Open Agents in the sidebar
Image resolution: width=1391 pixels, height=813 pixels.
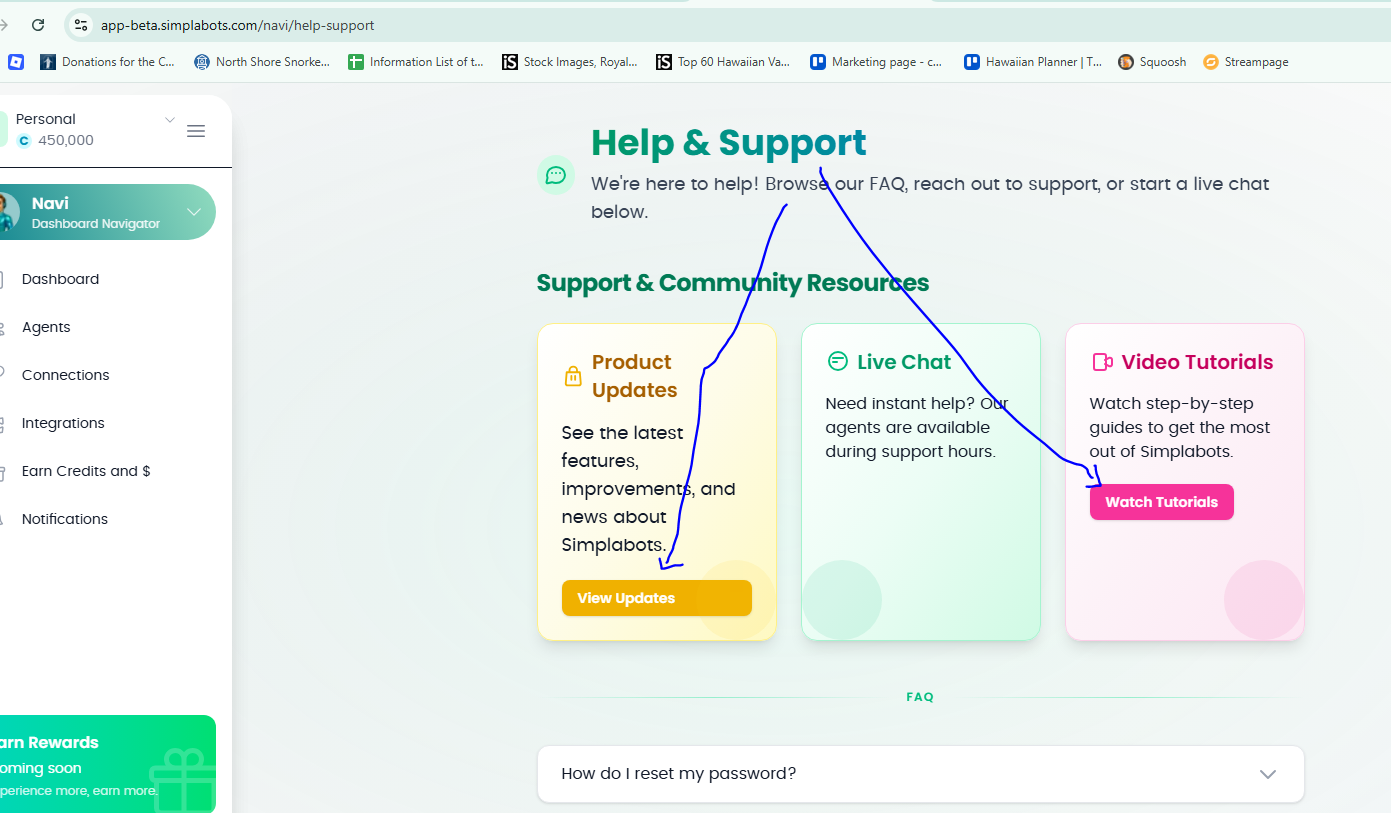click(46, 327)
